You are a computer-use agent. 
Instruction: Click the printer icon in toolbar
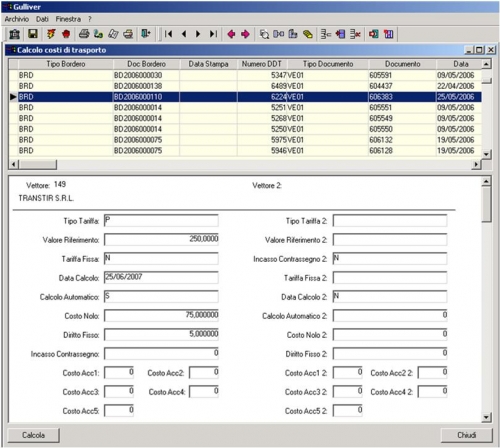(84, 34)
